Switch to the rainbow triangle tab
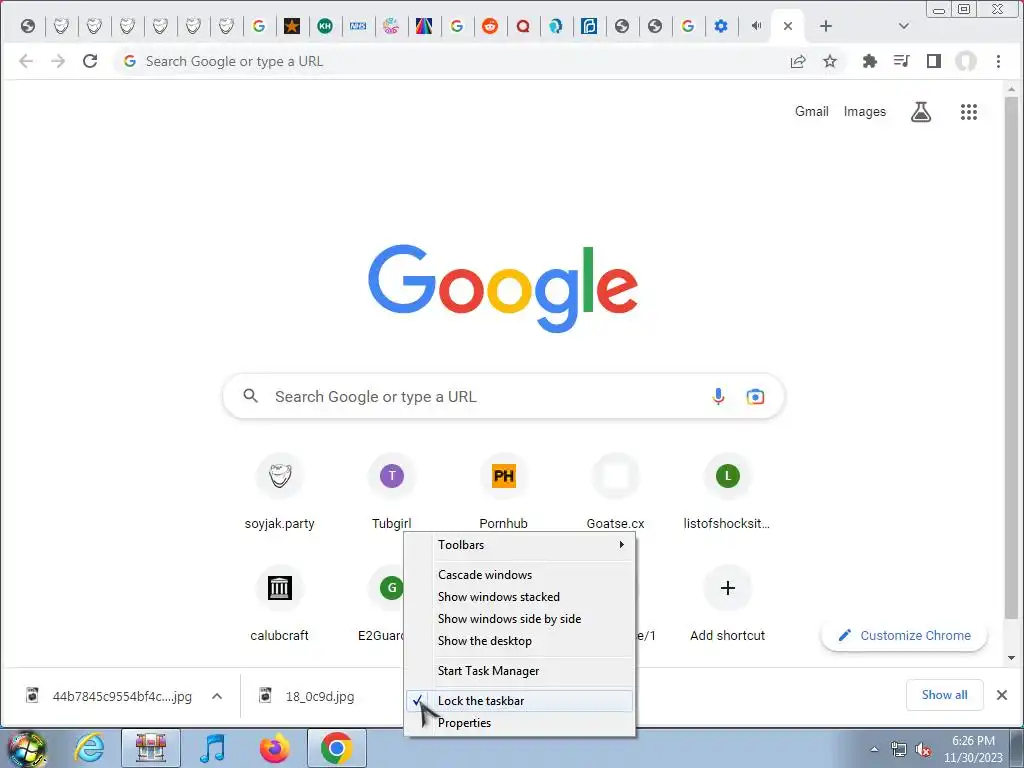Screen dimensions: 1024x768 pyautogui.click(x=424, y=26)
